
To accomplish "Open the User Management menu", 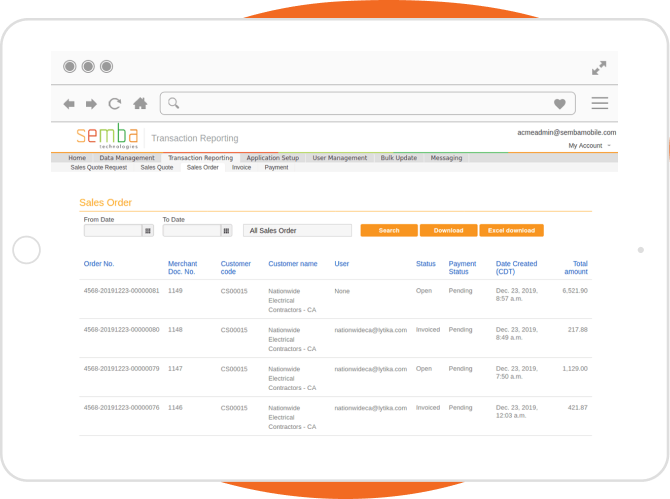I will tap(340, 158).
